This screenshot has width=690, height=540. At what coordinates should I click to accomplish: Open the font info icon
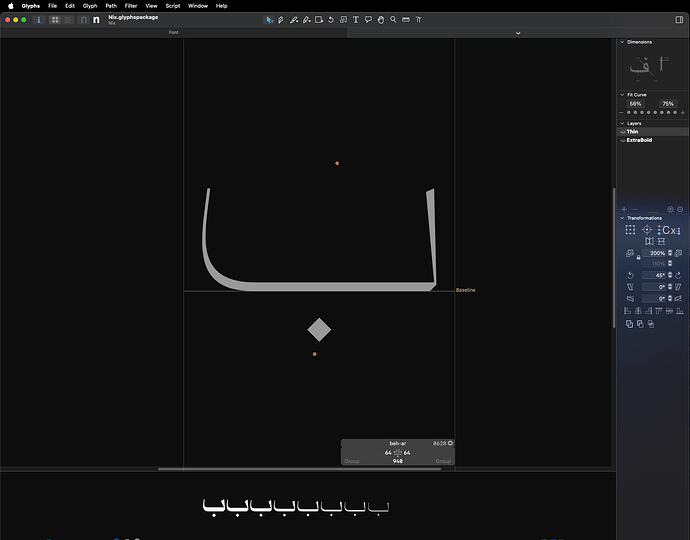(39, 20)
